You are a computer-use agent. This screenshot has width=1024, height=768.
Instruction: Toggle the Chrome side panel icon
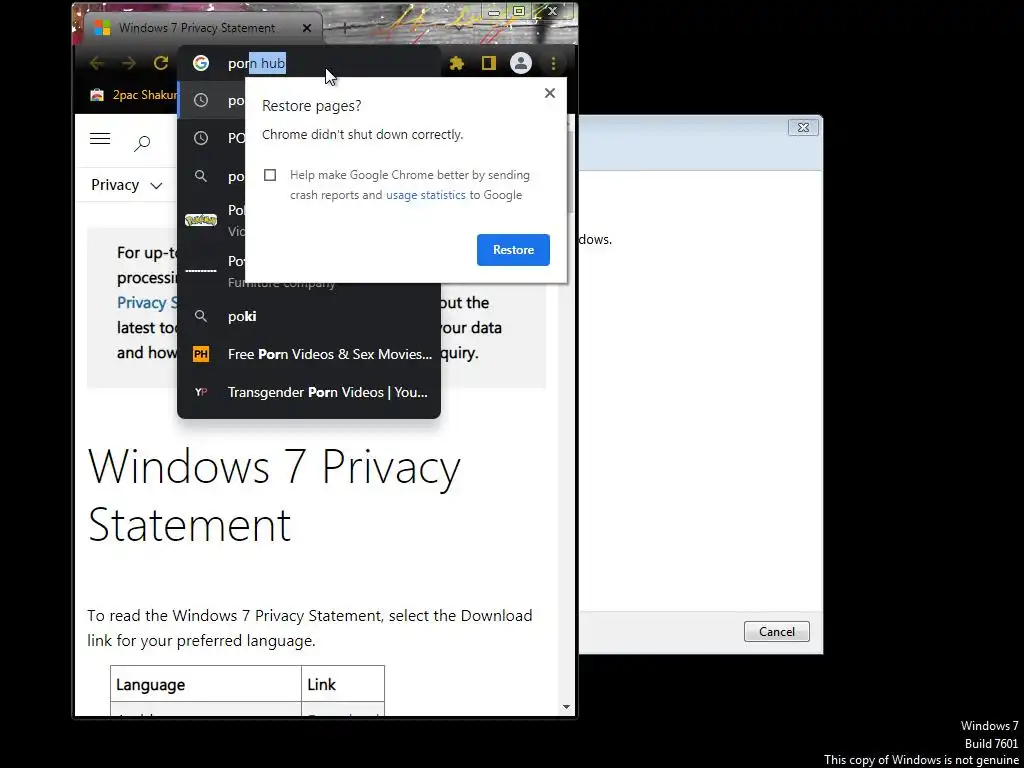(488, 63)
